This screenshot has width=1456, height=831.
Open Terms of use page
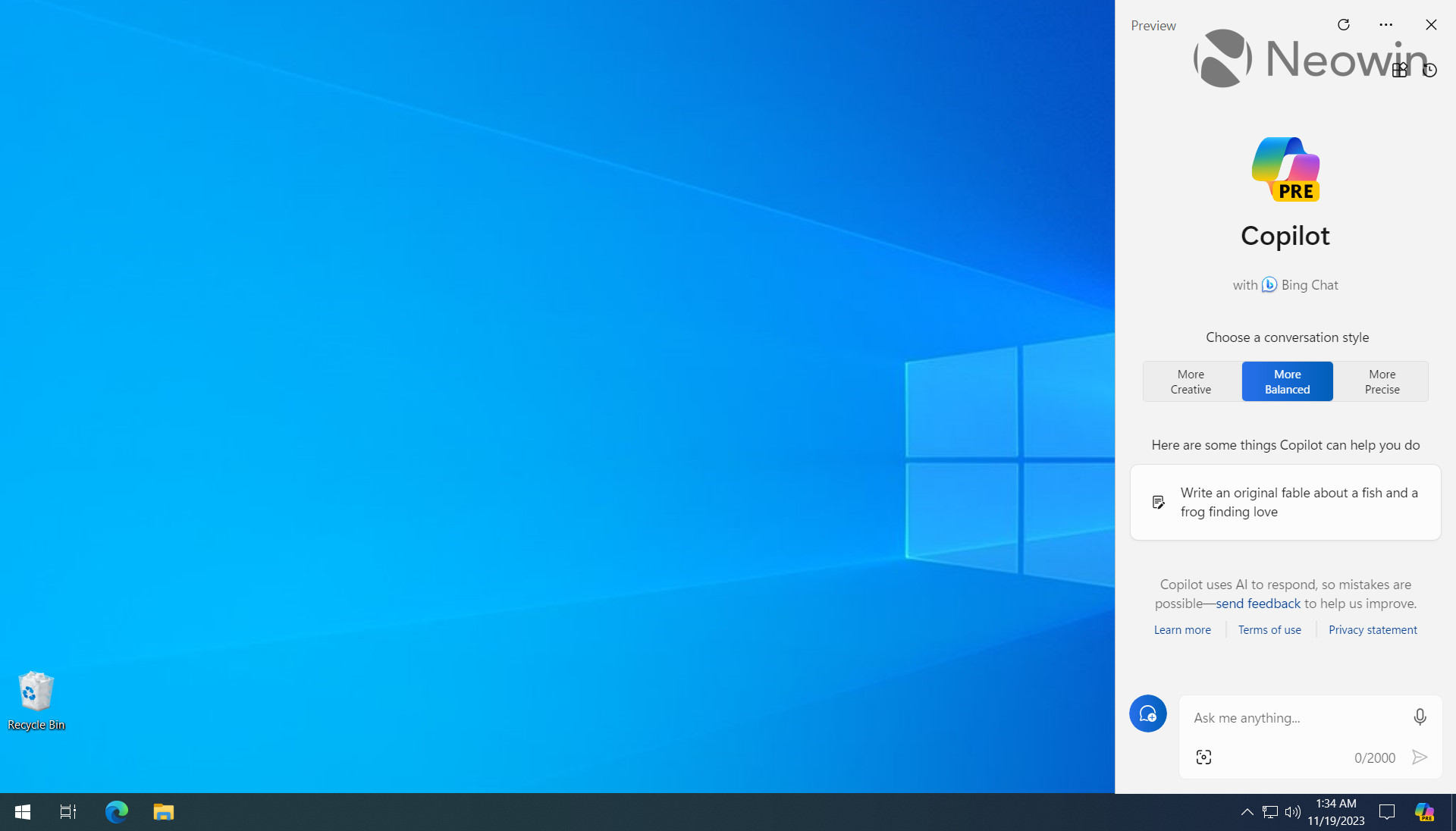pyautogui.click(x=1270, y=629)
